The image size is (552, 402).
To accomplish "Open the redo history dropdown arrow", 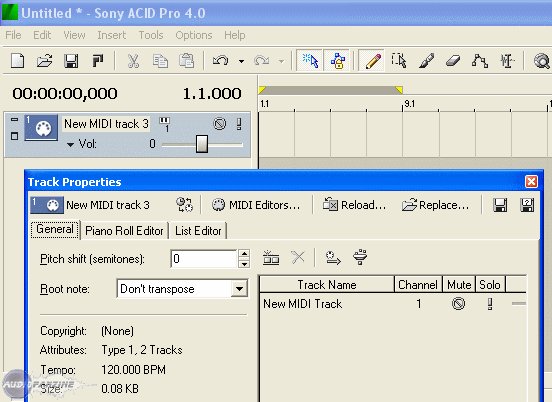I will [x=281, y=61].
